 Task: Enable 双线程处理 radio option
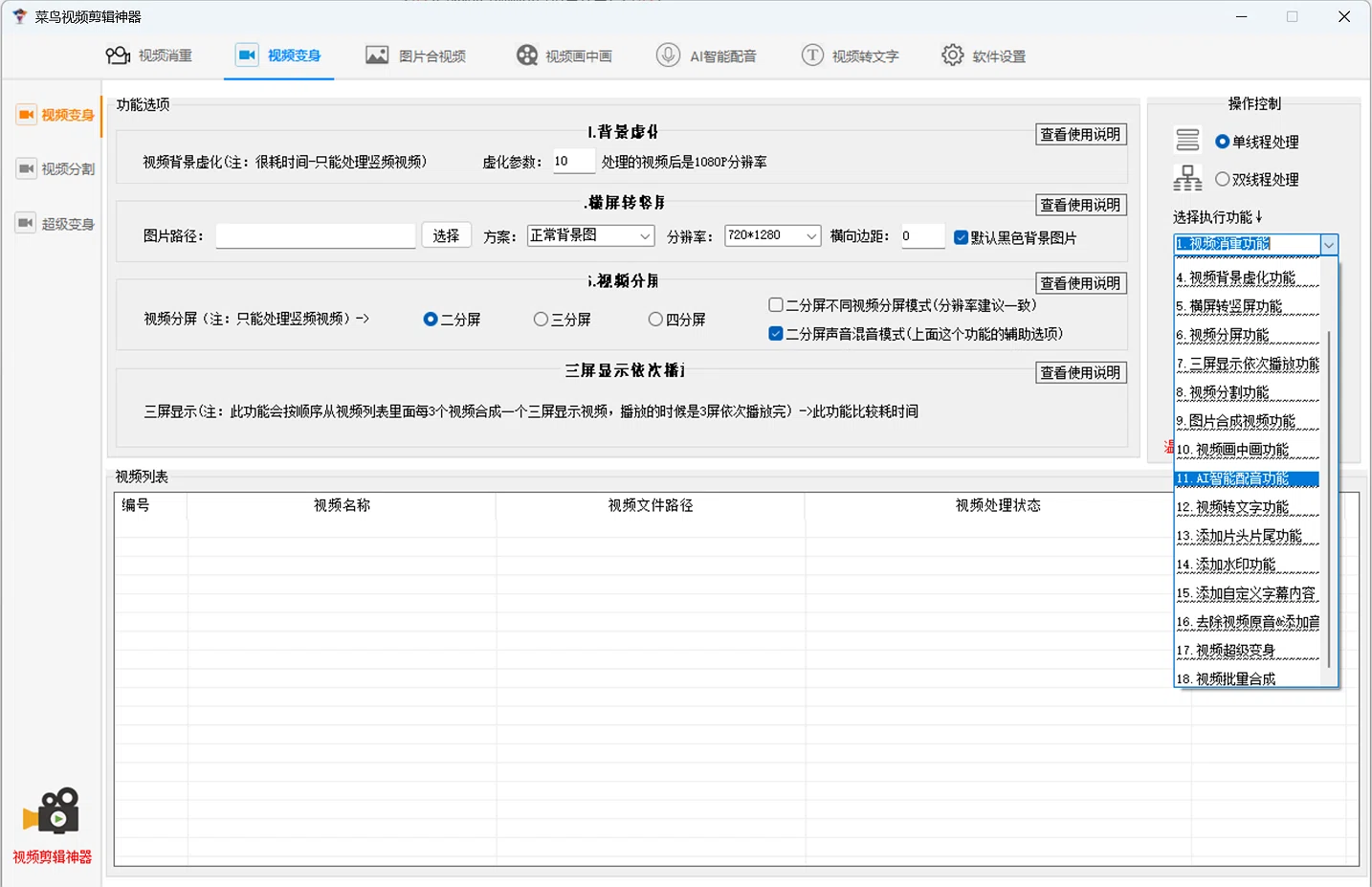coord(1222,179)
